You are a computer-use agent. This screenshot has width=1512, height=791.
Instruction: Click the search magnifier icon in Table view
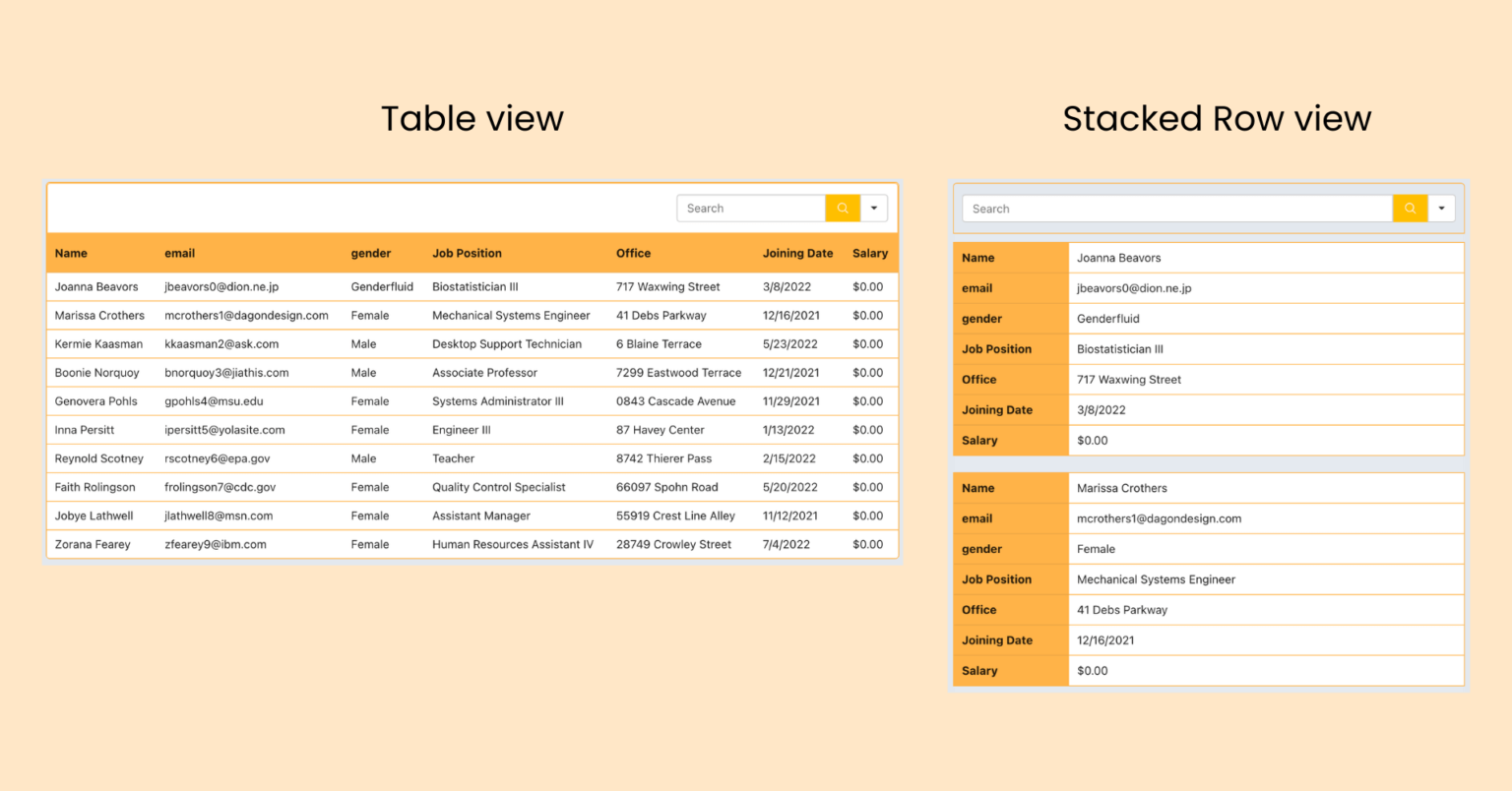point(843,208)
